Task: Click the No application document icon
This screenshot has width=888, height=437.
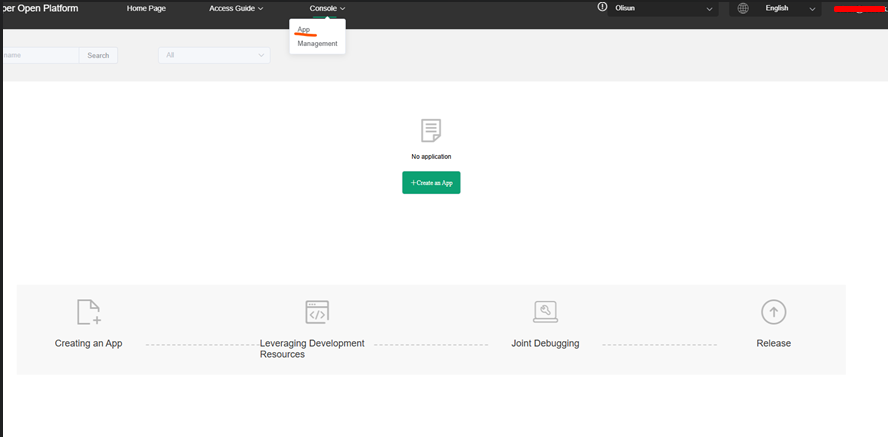Action: pyautogui.click(x=431, y=131)
